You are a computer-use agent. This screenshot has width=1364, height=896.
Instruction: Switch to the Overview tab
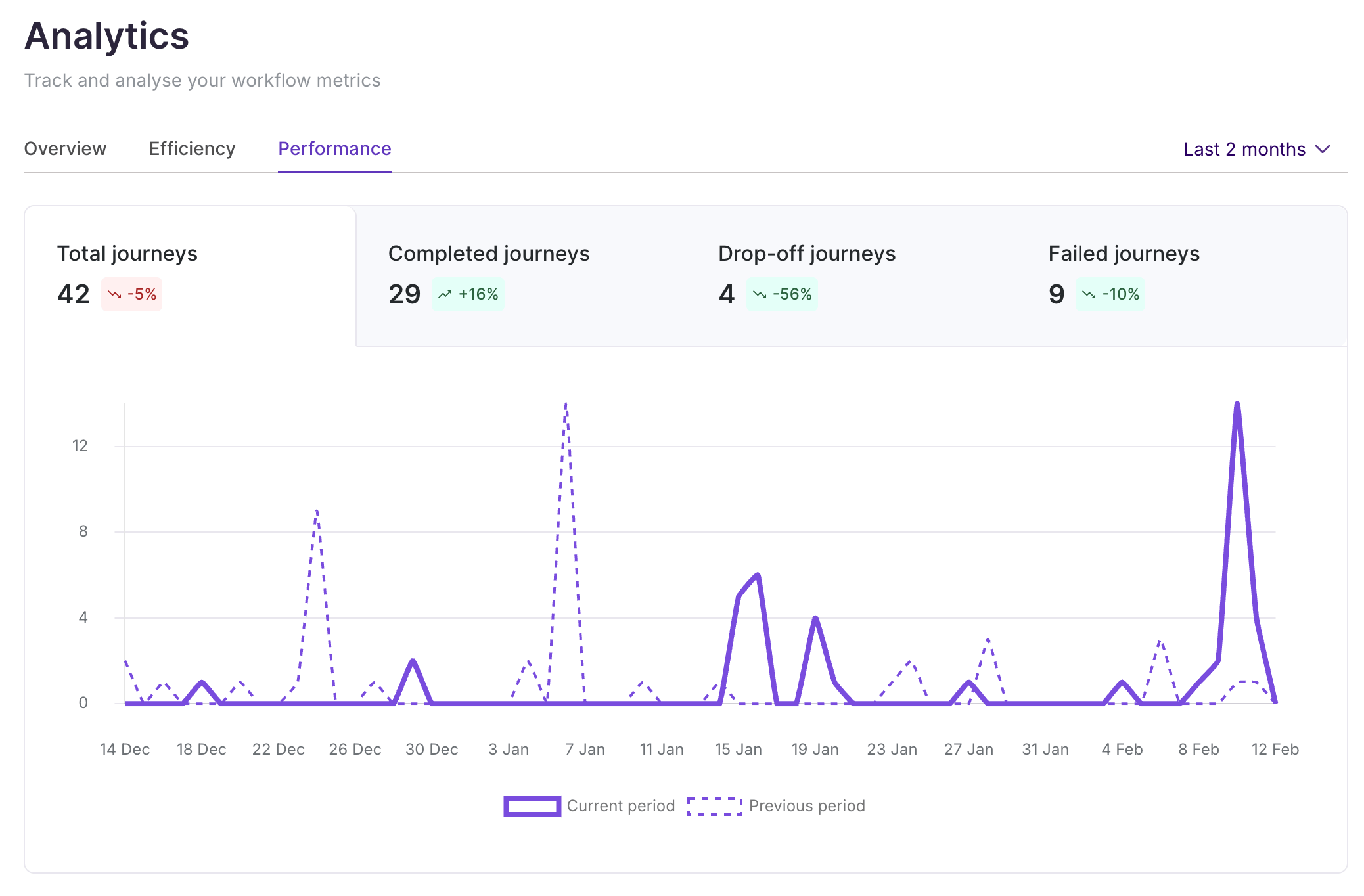[x=65, y=149]
